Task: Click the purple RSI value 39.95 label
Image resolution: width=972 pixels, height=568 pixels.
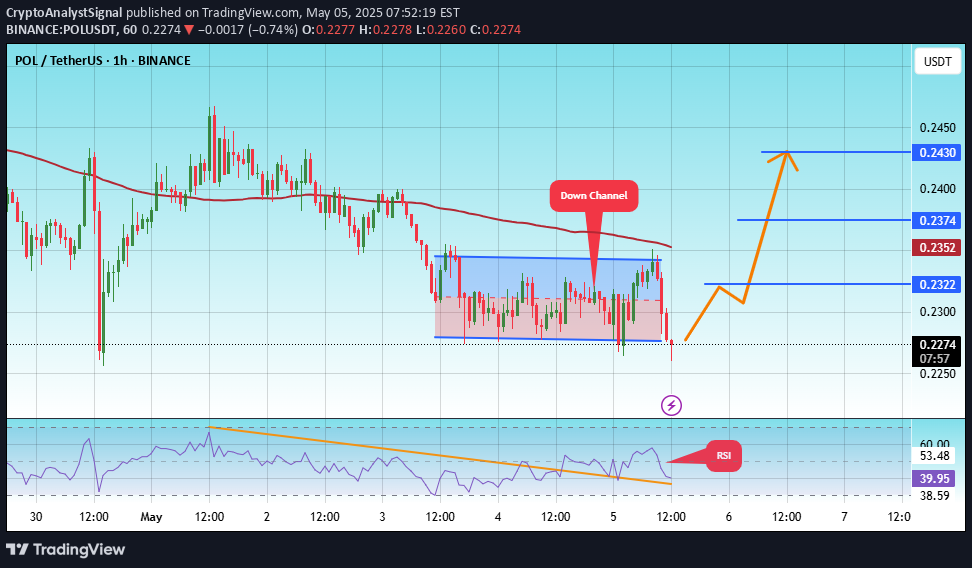Action: (x=934, y=478)
